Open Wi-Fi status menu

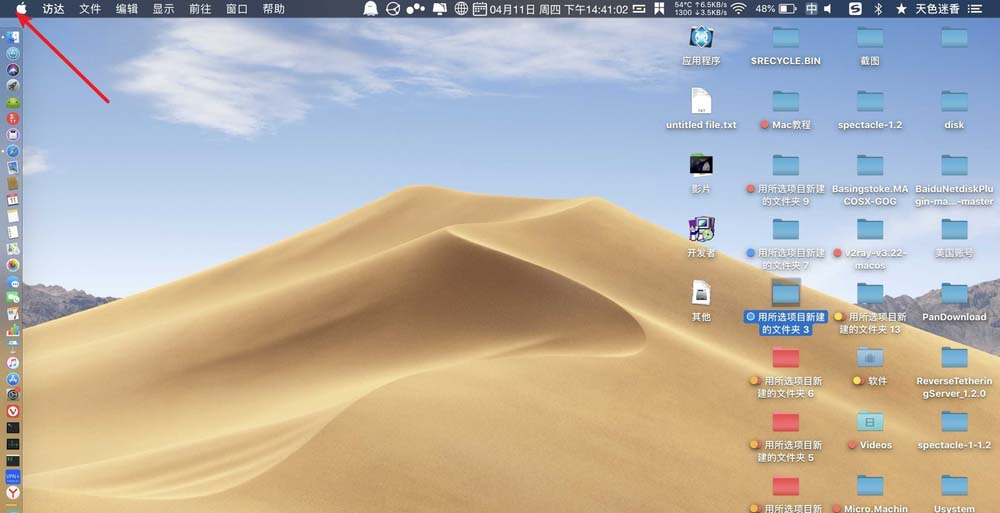point(738,9)
